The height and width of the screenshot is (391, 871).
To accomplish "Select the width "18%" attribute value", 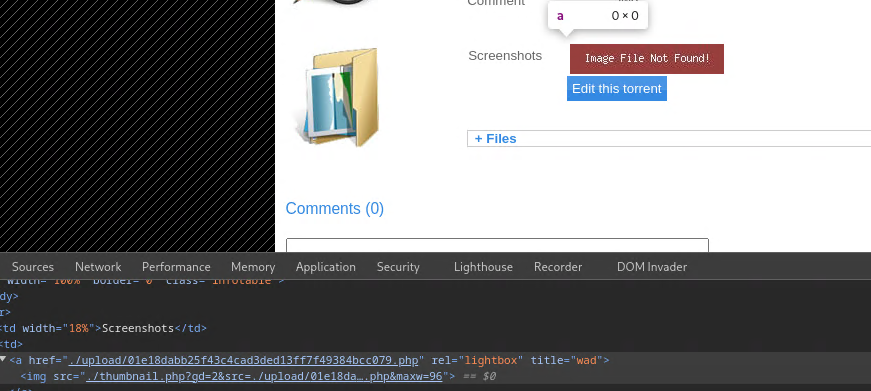I will click(x=78, y=328).
